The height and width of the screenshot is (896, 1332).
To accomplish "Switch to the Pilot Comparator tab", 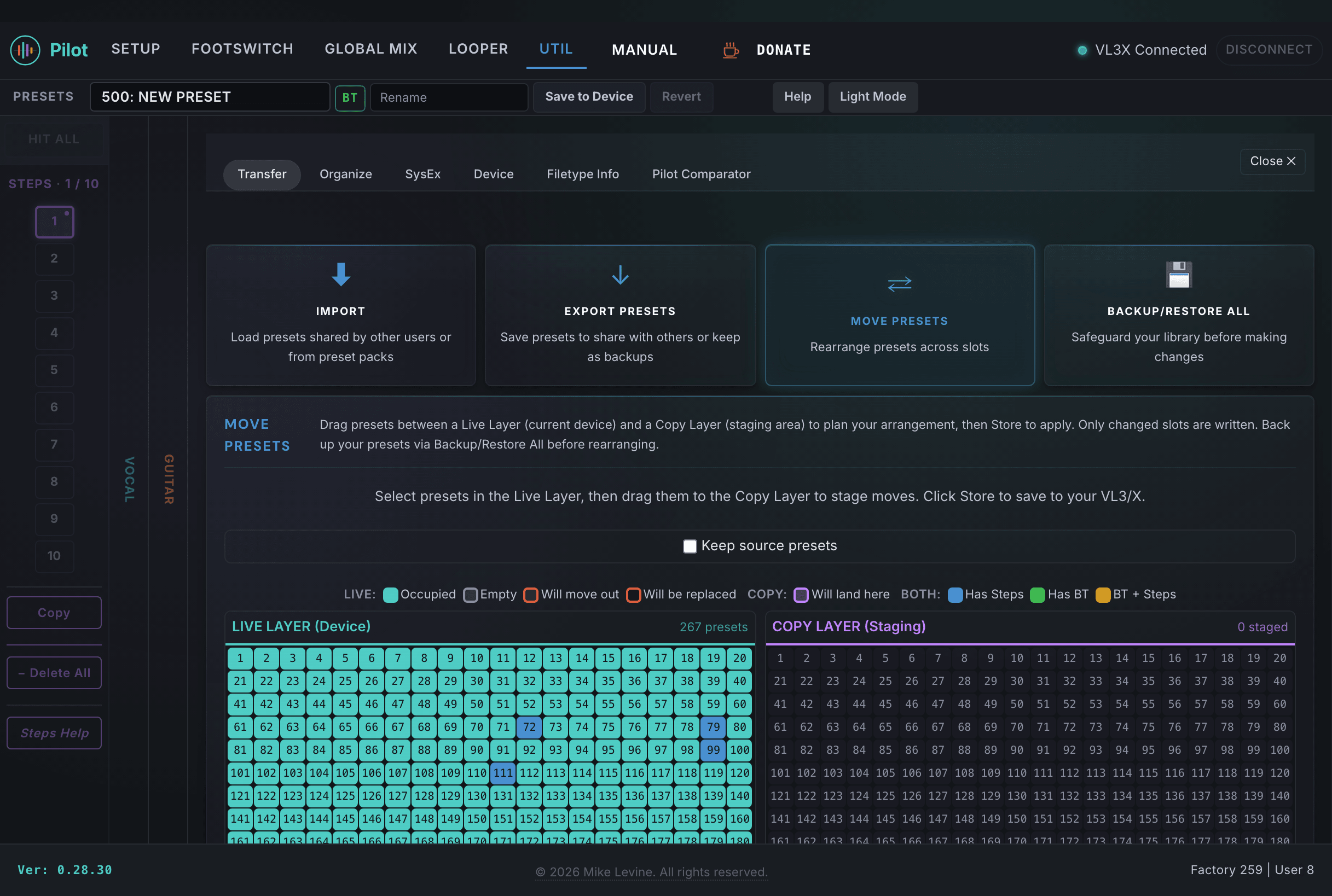I will click(701, 174).
